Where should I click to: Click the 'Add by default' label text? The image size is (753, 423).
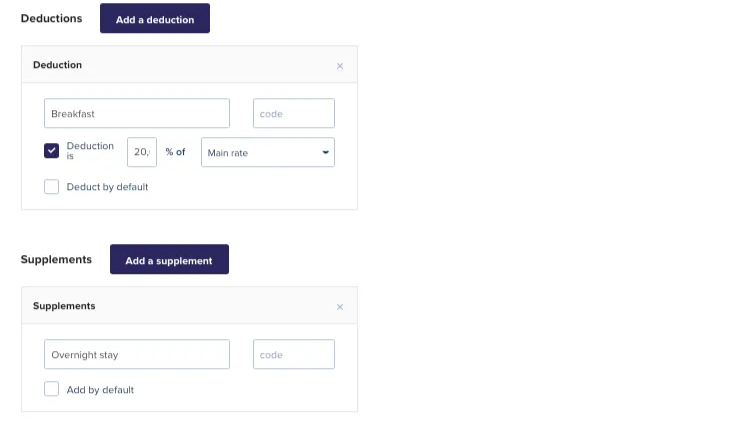tap(100, 389)
